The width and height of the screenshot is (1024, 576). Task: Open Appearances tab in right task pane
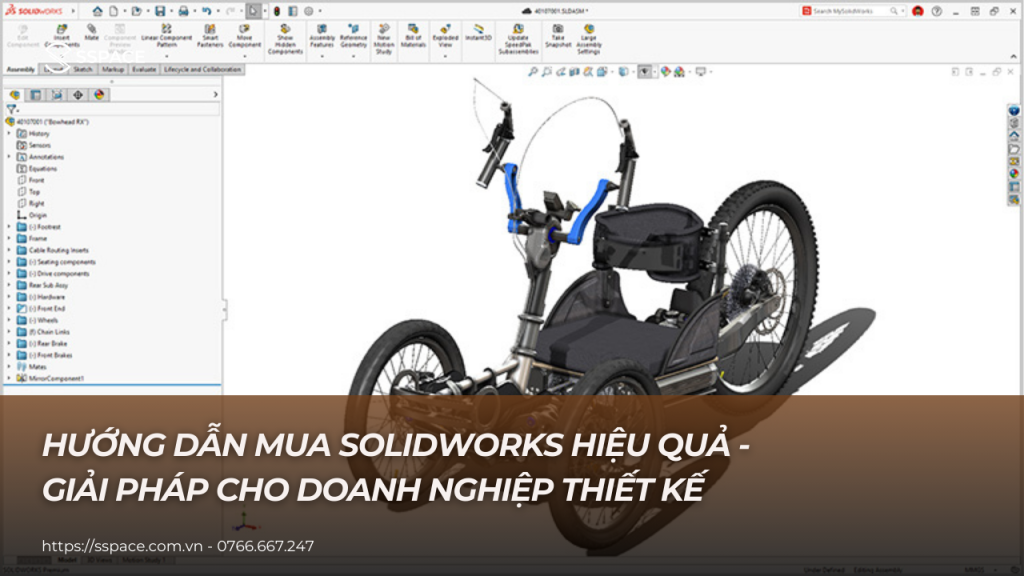(x=1014, y=174)
